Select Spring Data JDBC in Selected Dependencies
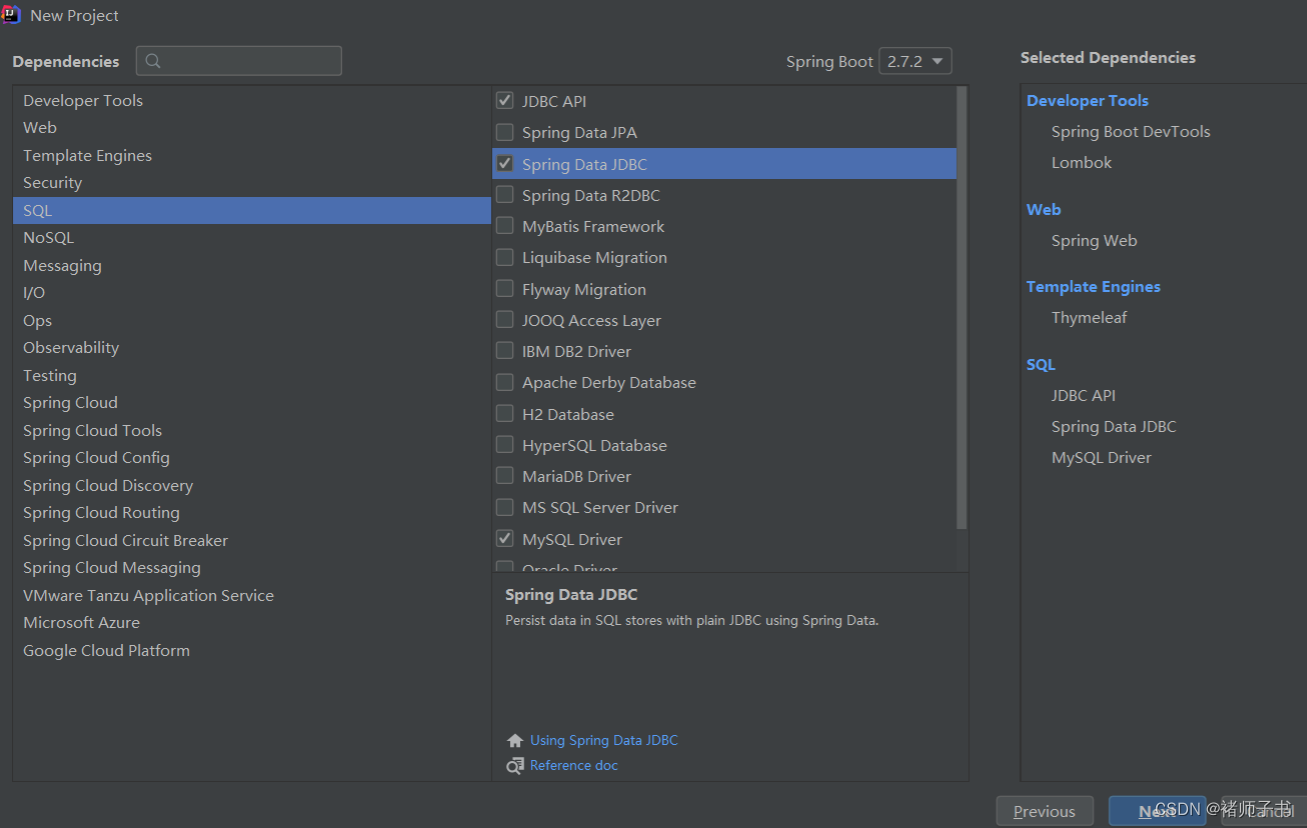The height and width of the screenshot is (828, 1307). pos(1113,426)
